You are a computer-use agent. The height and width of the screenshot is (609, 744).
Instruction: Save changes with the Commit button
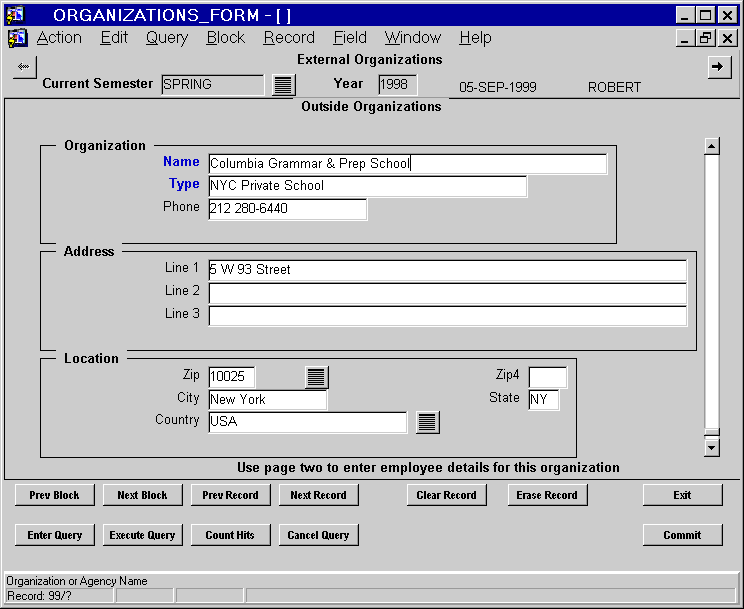tap(682, 535)
